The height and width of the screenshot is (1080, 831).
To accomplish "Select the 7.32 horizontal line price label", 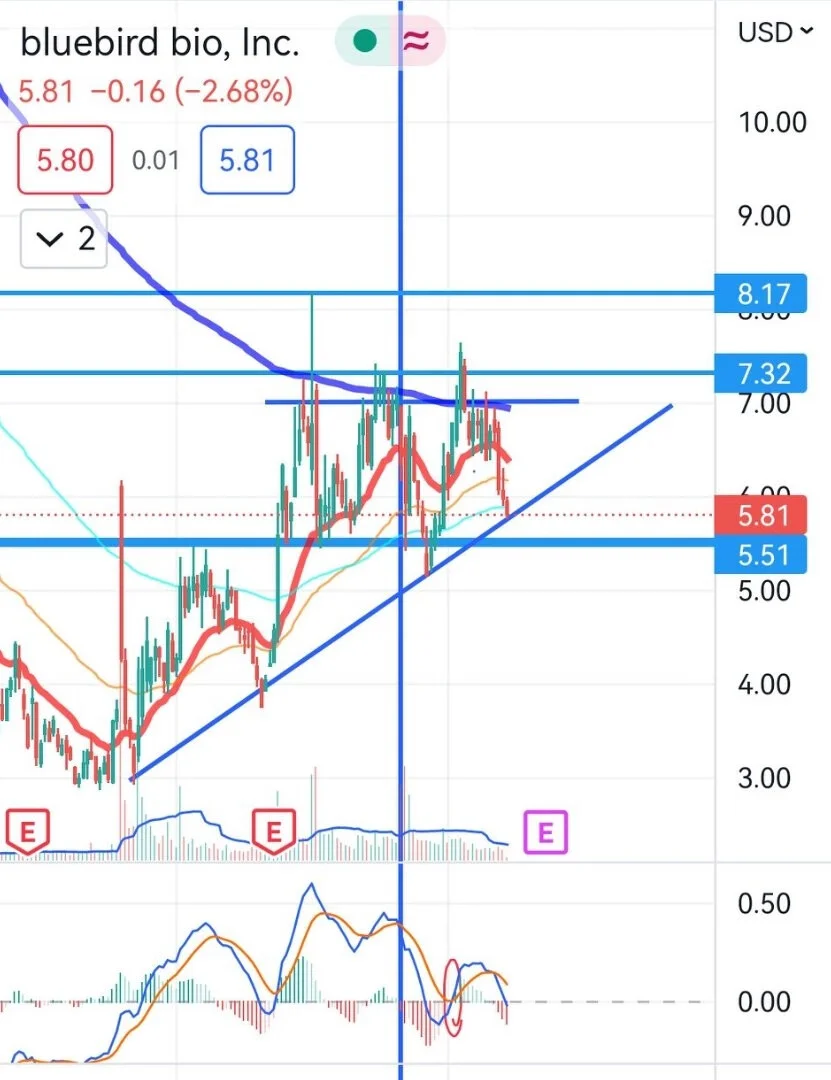I will [x=760, y=373].
